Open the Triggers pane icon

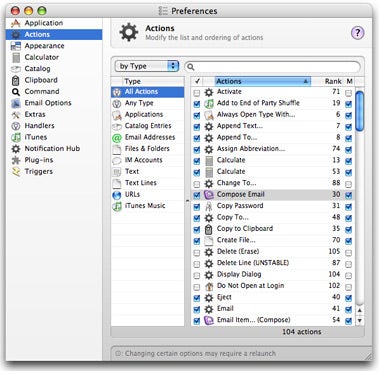[x=16, y=172]
